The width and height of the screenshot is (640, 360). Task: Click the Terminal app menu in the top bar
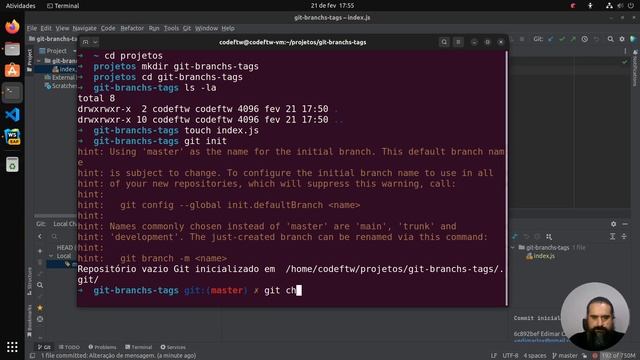tap(63, 6)
